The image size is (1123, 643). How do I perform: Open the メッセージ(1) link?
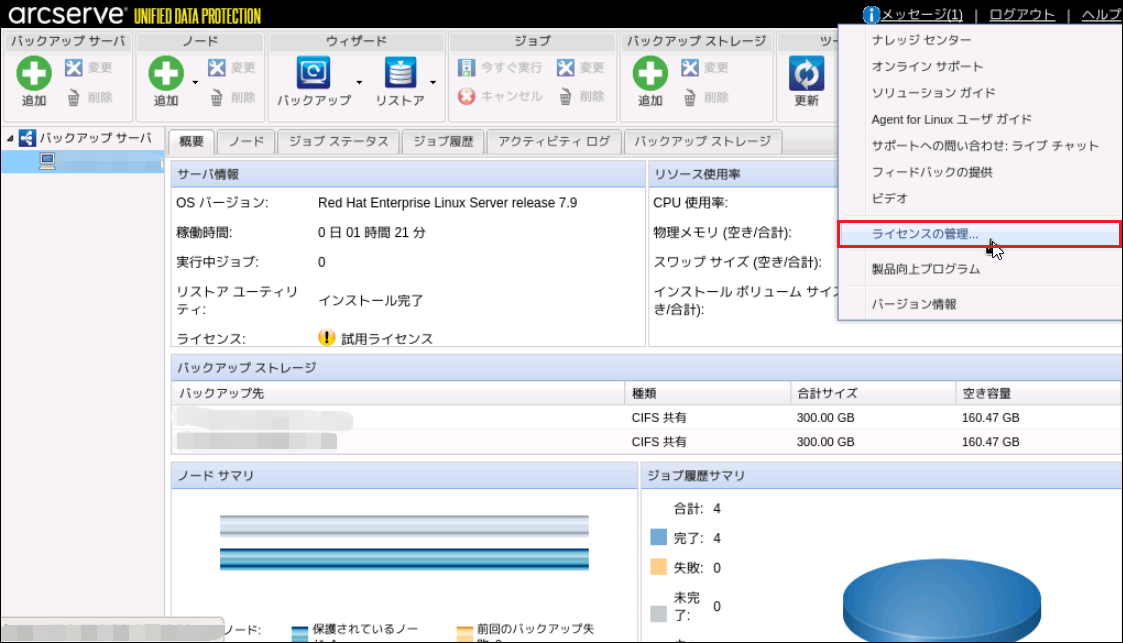[x=922, y=14]
